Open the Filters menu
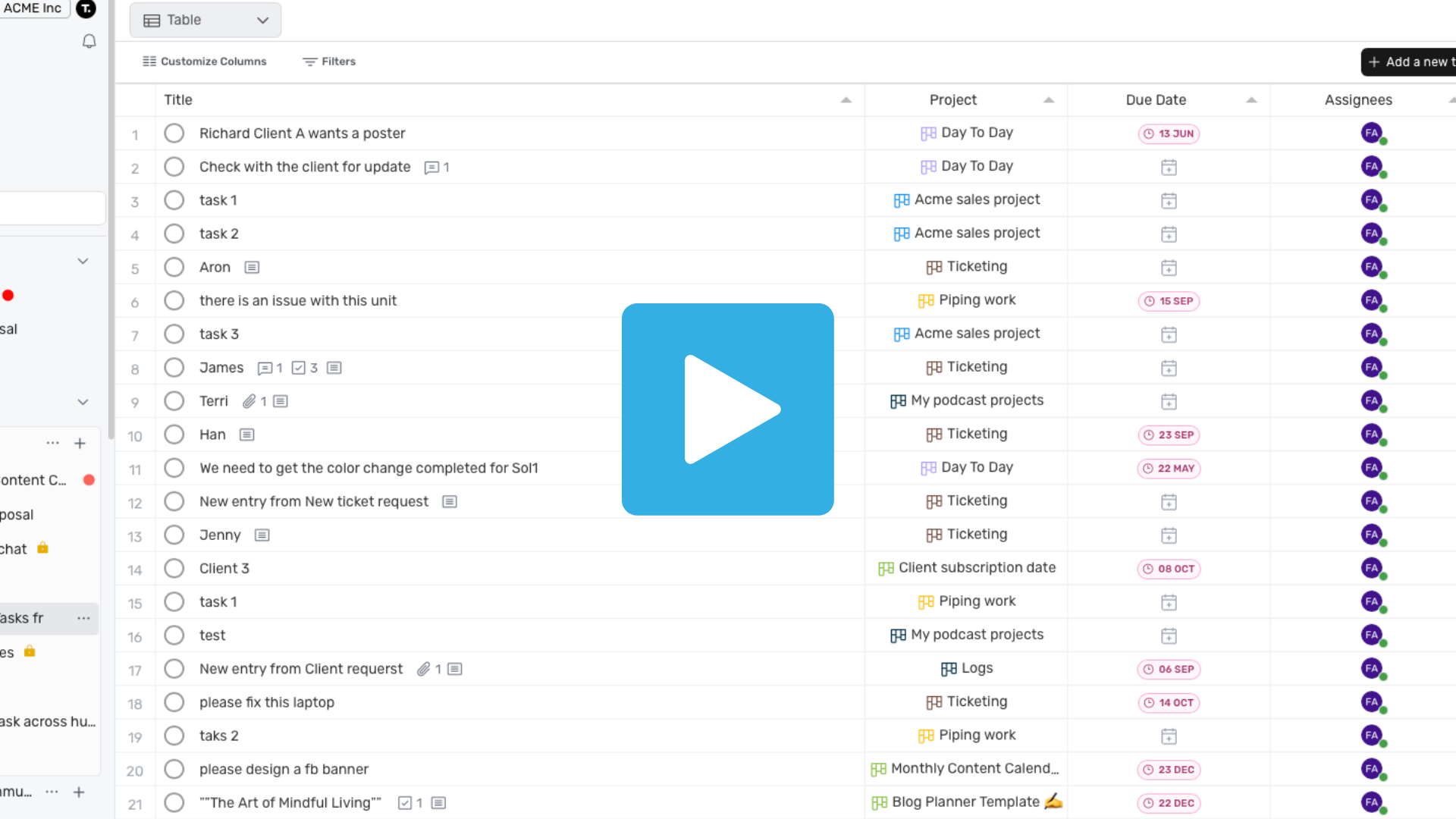 (329, 61)
